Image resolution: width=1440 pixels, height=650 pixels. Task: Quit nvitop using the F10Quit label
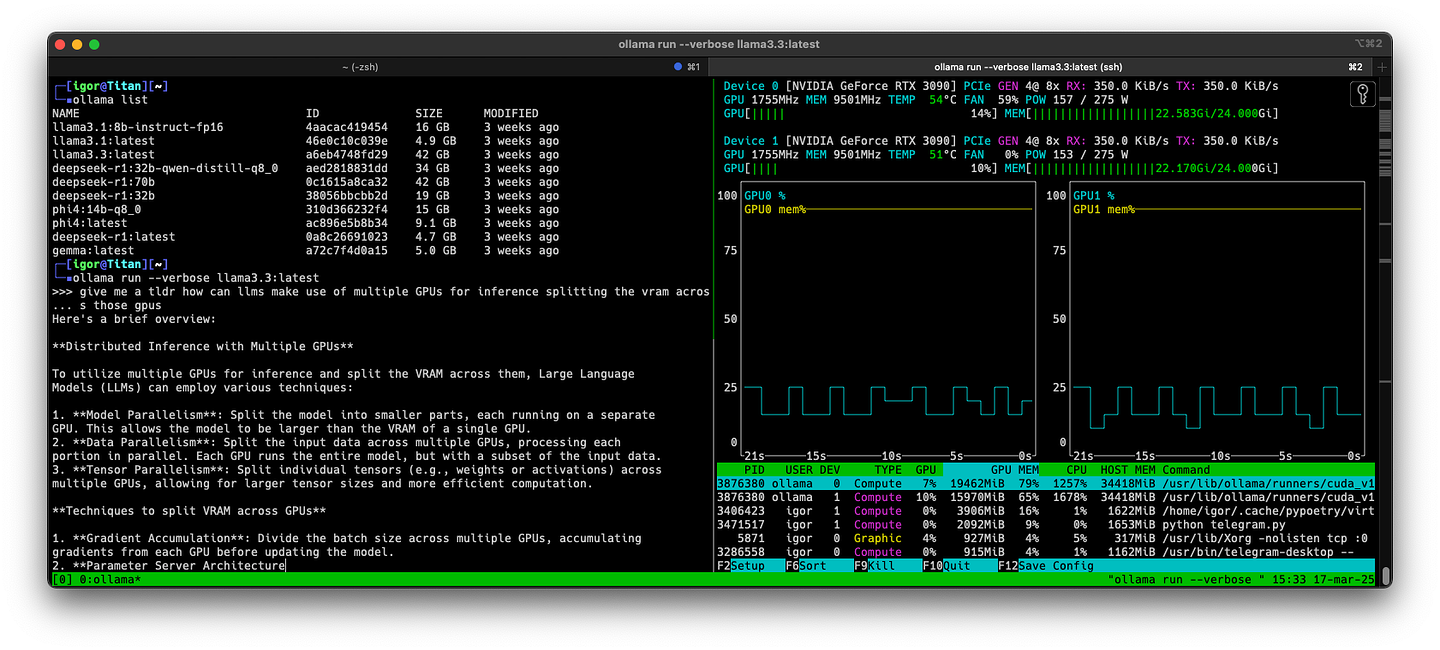946,565
